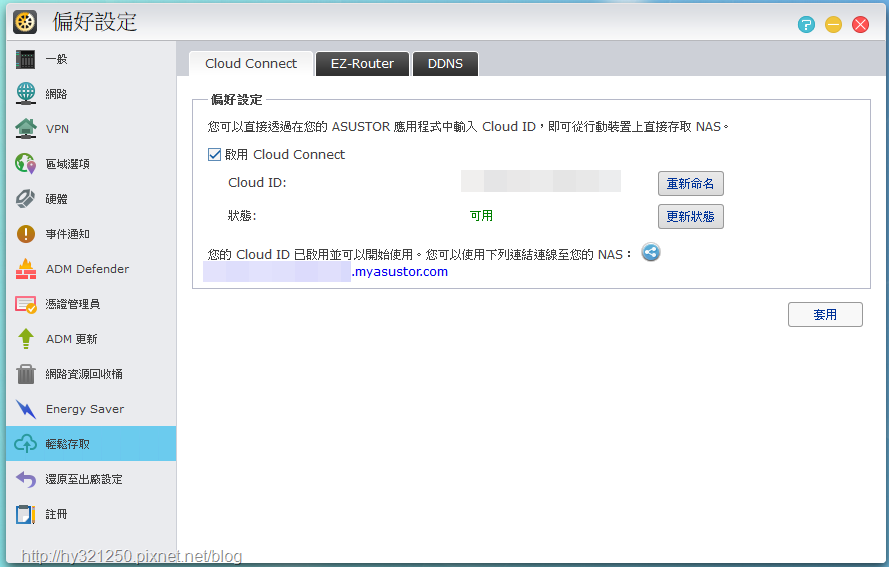Select the 註冊 registration notebook icon
Screen dimensions: 889x567
[26, 514]
